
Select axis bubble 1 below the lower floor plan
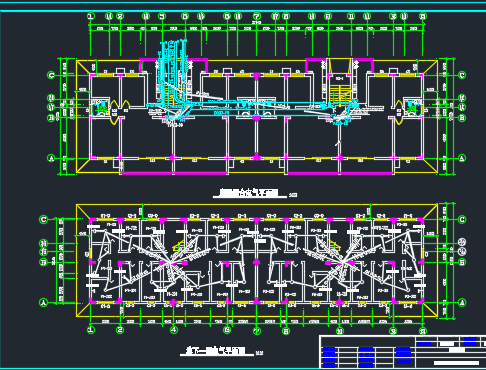91,330
